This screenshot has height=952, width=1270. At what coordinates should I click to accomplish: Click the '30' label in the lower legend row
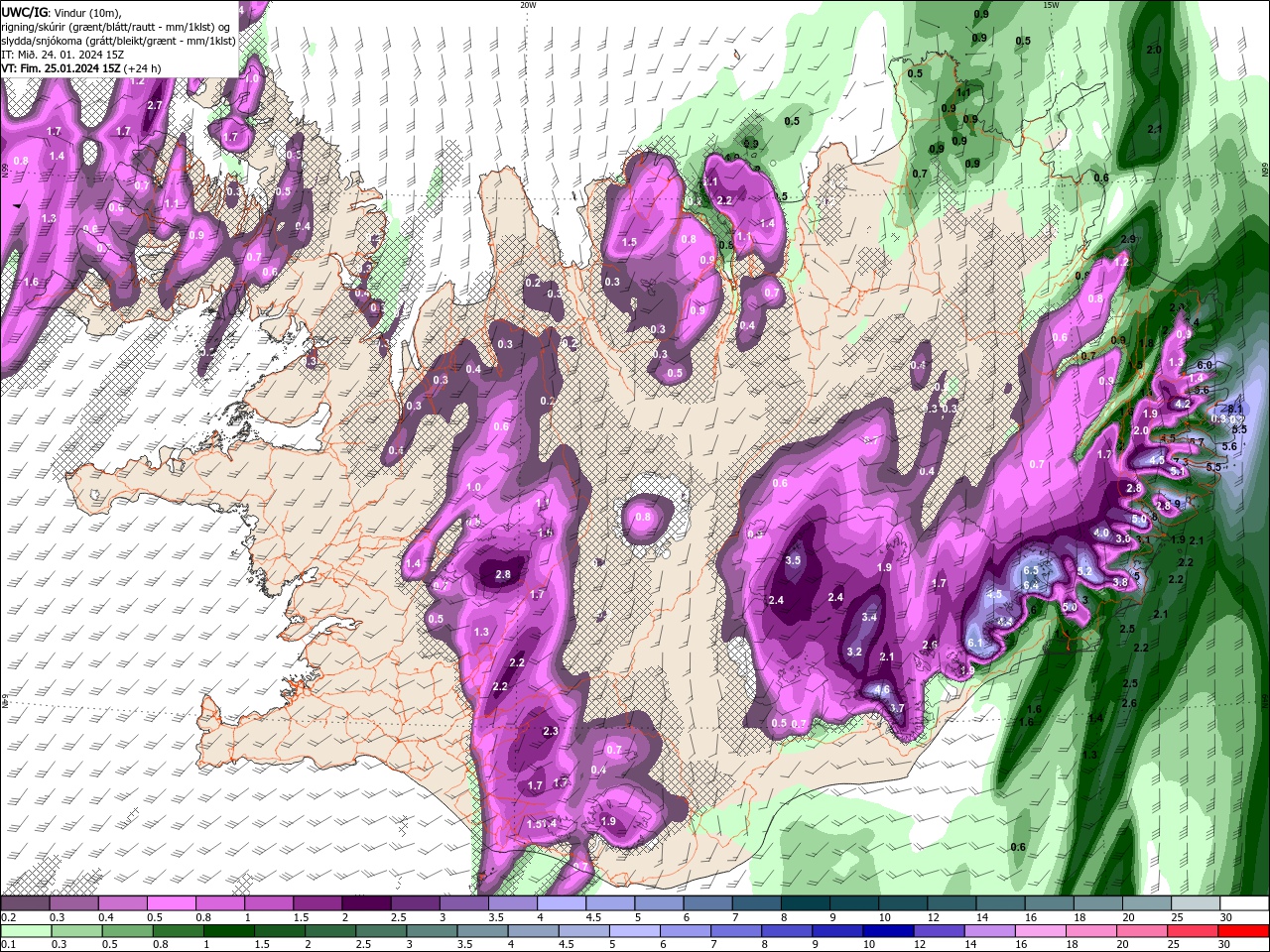tap(1226, 945)
